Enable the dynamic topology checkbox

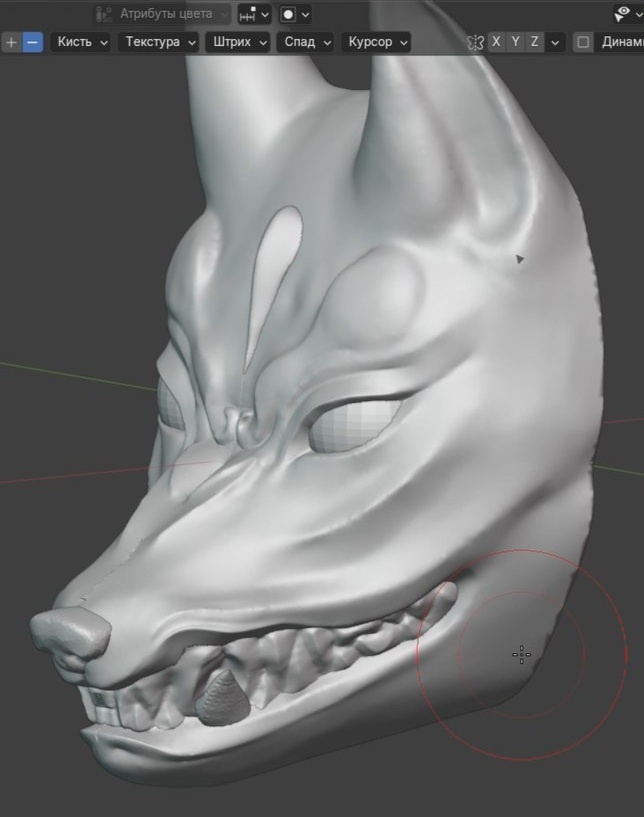click(583, 42)
